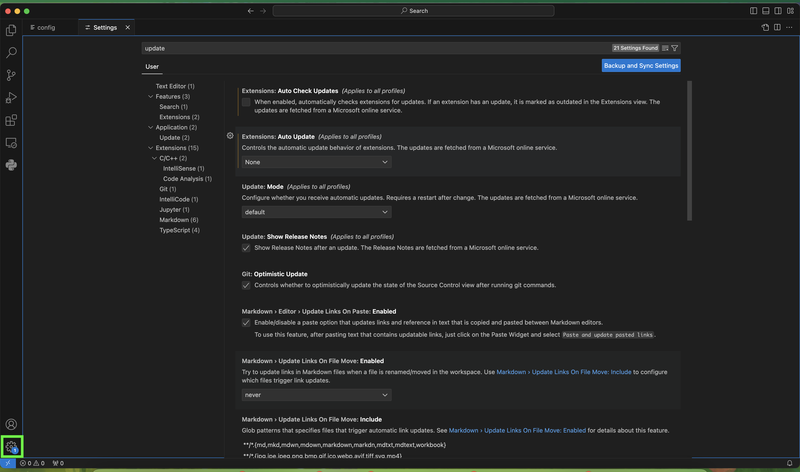
Task: Toggle the bottom panel layout icon
Action: (x=766, y=11)
